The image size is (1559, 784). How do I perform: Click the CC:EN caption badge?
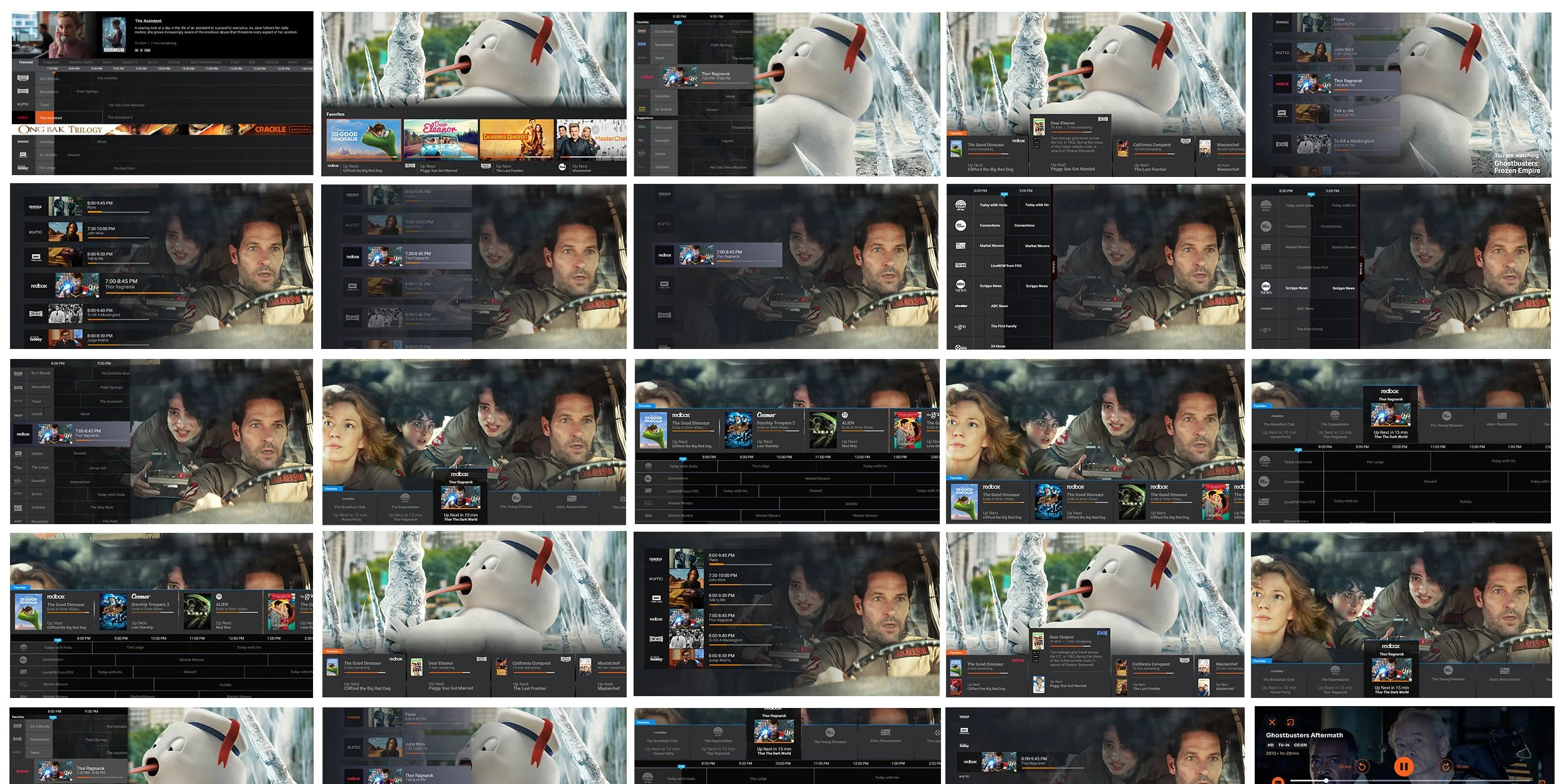point(1300,745)
